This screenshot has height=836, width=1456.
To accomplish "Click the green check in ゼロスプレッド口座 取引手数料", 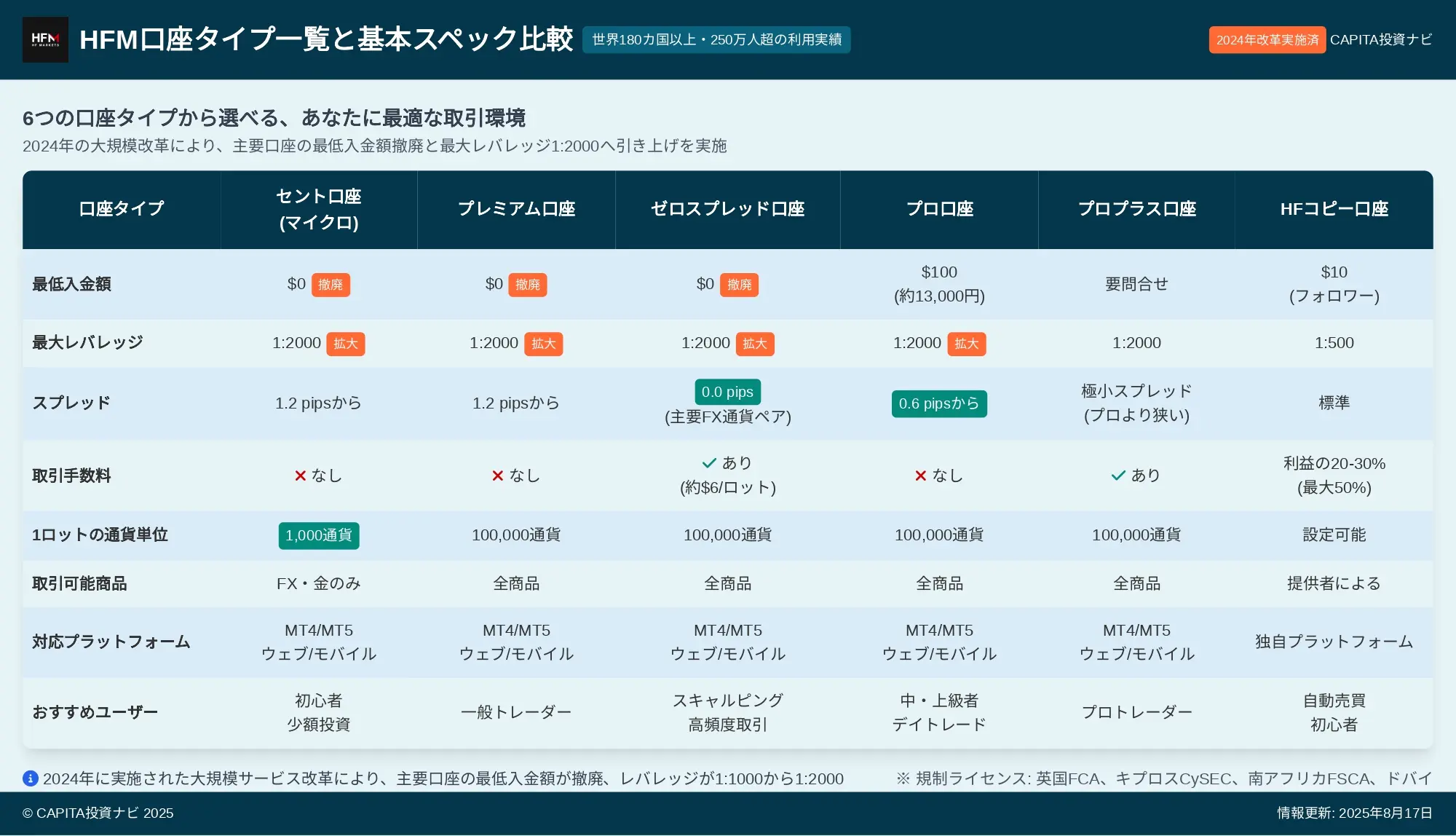I will click(709, 463).
